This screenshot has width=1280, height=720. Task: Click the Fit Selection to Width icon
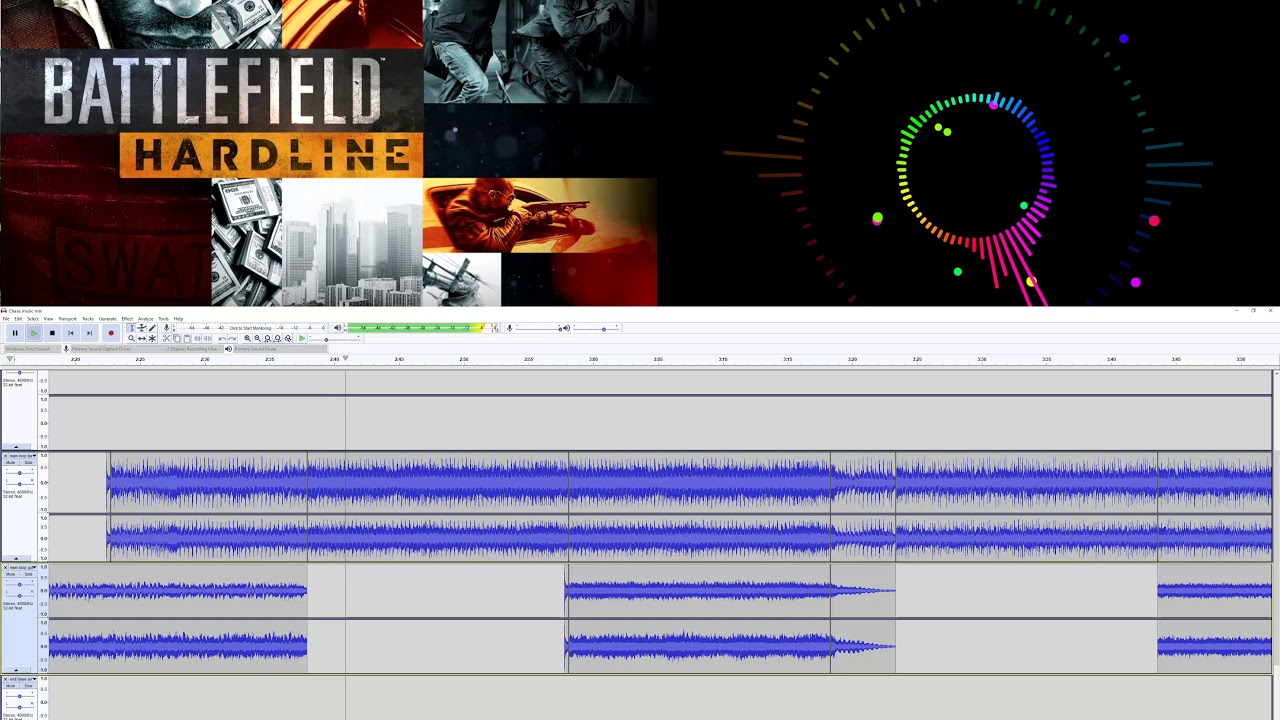click(x=267, y=339)
